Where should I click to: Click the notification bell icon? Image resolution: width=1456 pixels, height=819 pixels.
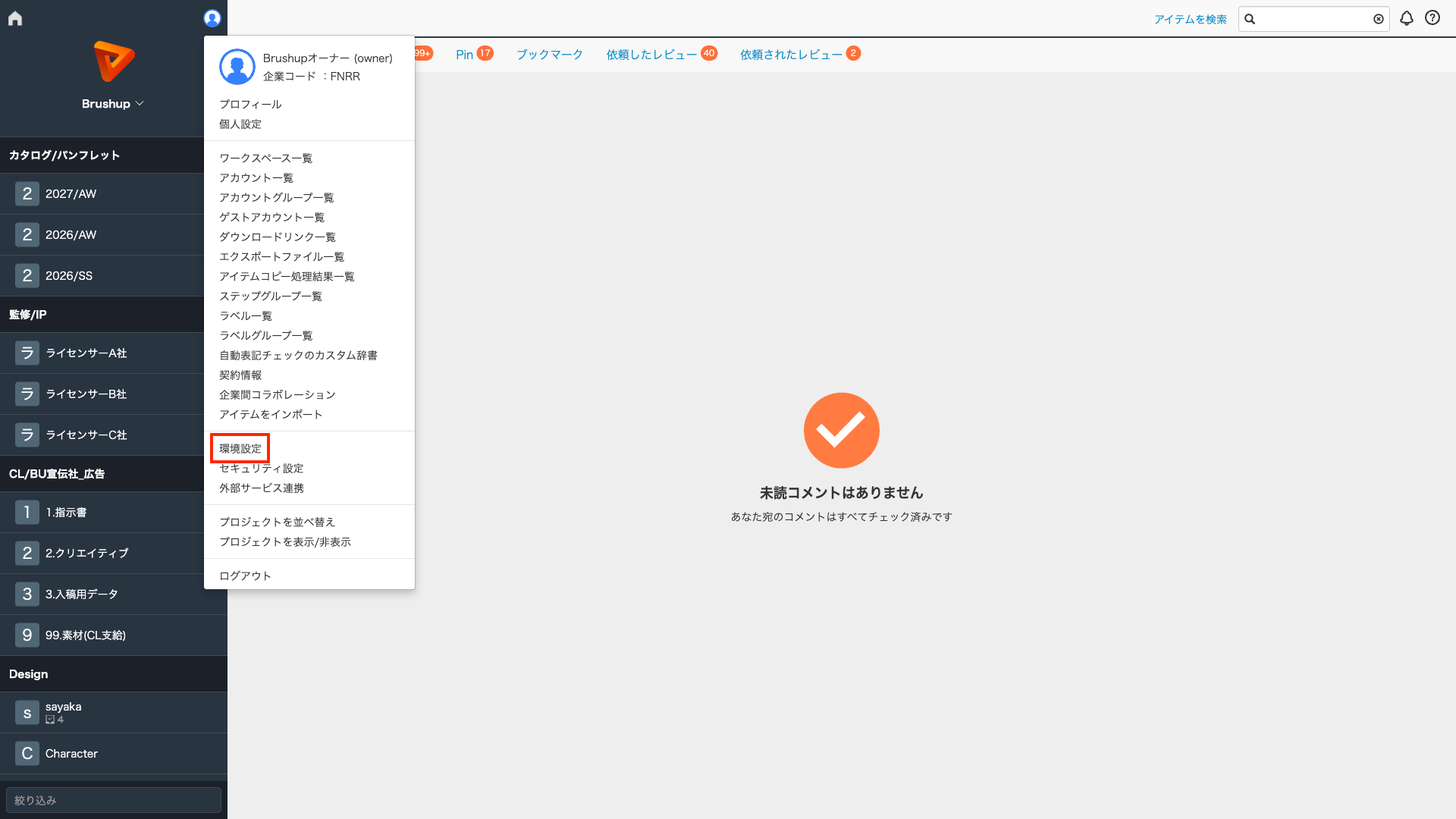(1407, 18)
